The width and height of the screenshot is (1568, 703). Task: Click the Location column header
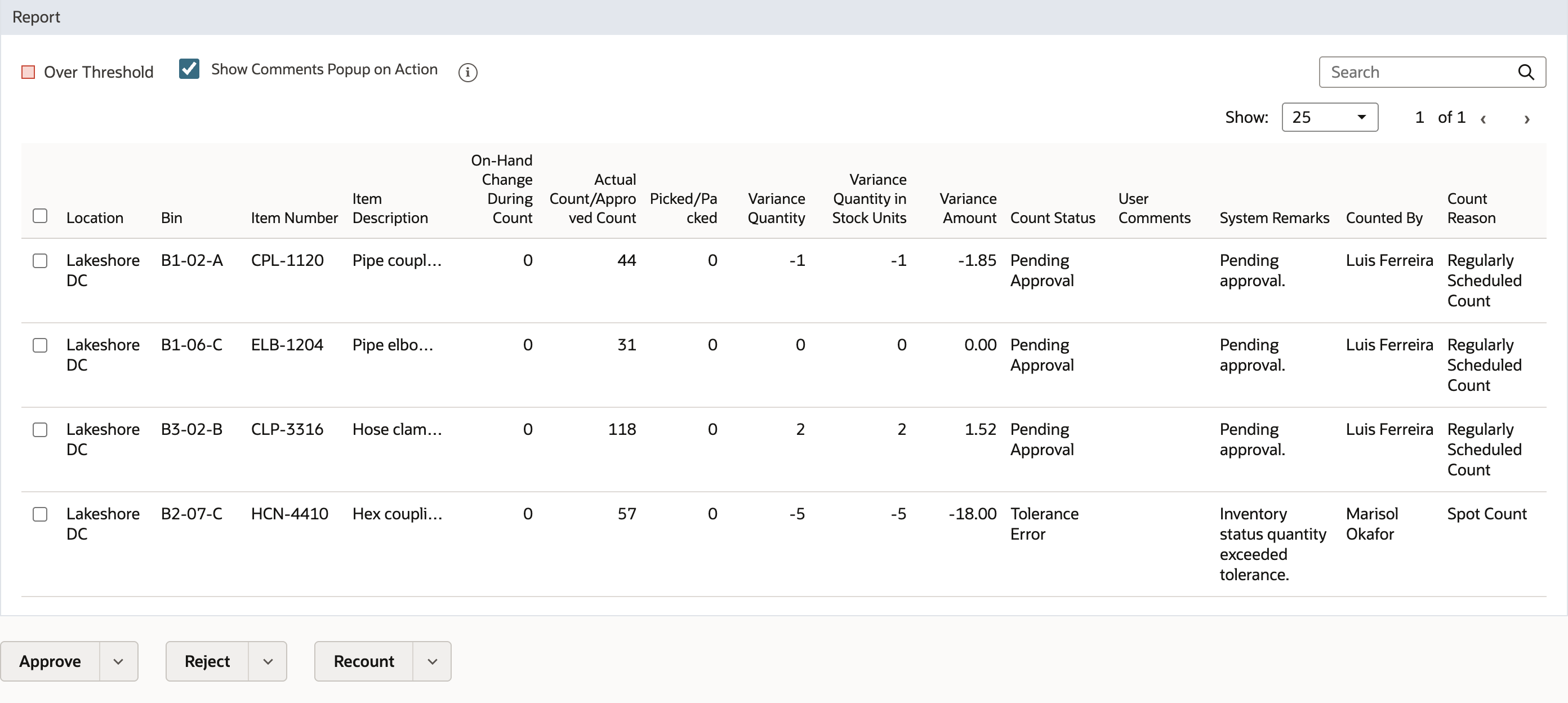click(x=95, y=218)
